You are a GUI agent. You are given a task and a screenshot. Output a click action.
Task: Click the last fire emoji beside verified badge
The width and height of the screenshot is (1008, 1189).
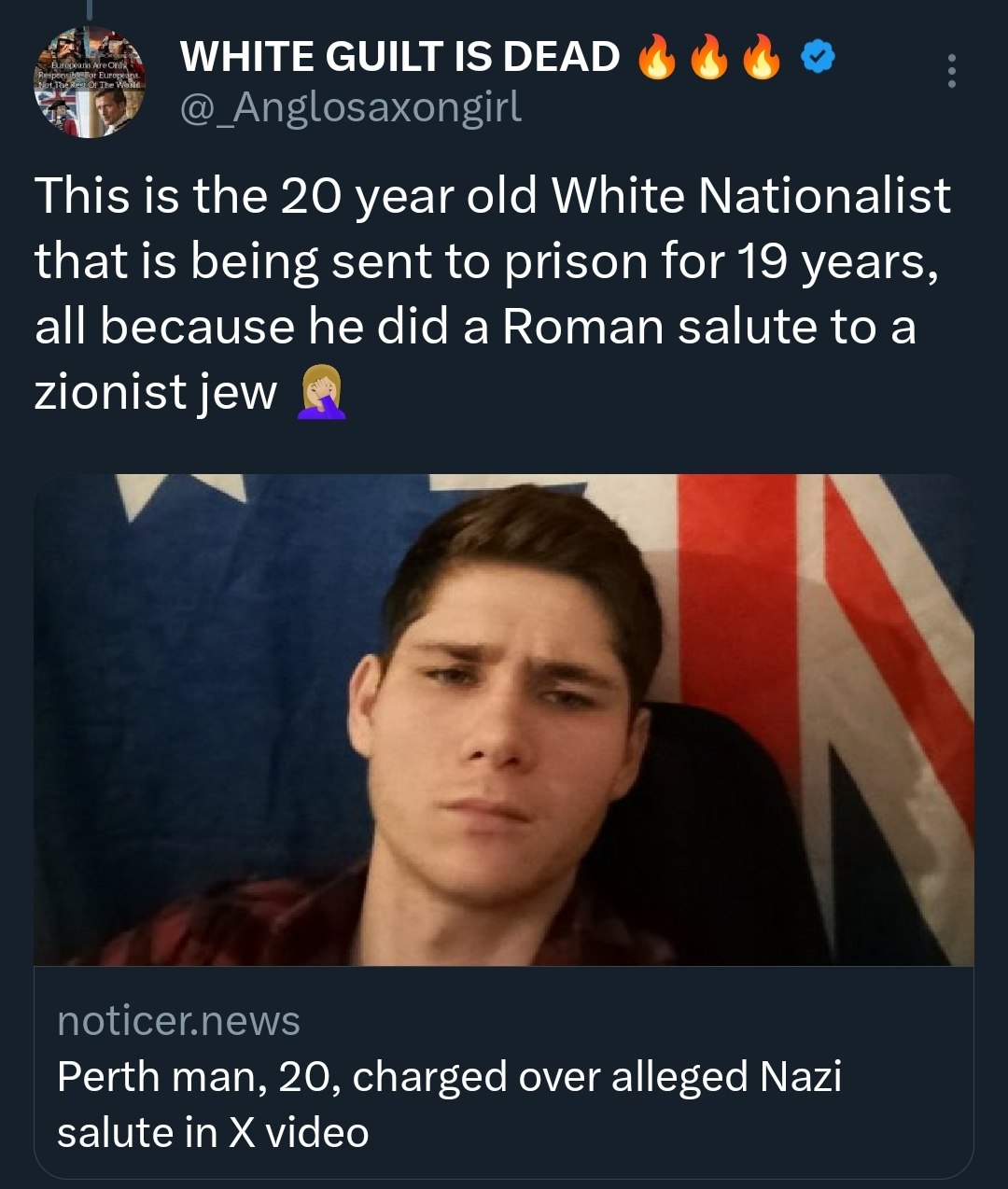(761, 59)
